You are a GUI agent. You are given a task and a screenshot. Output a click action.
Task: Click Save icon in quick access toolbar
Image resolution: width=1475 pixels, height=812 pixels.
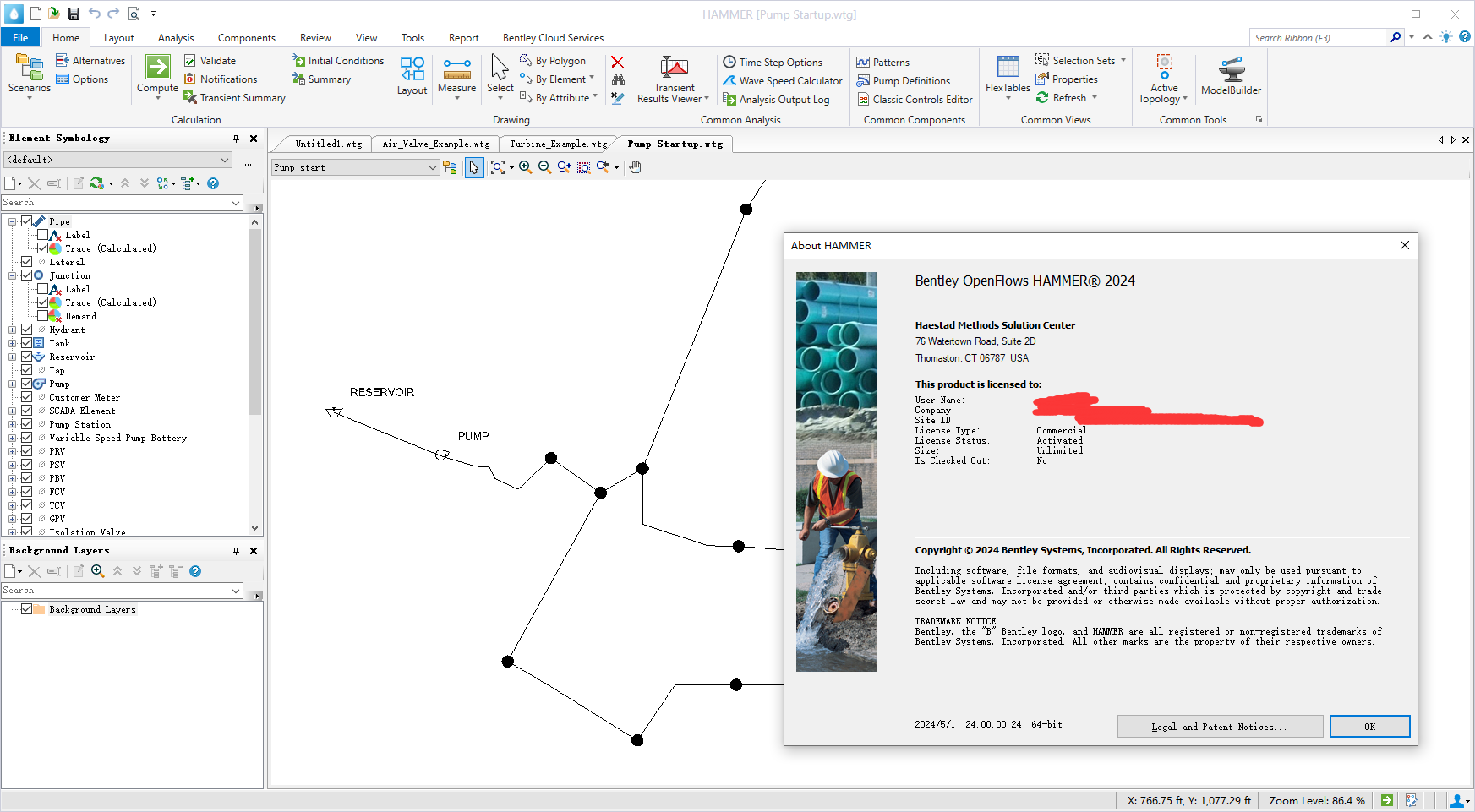coord(74,14)
